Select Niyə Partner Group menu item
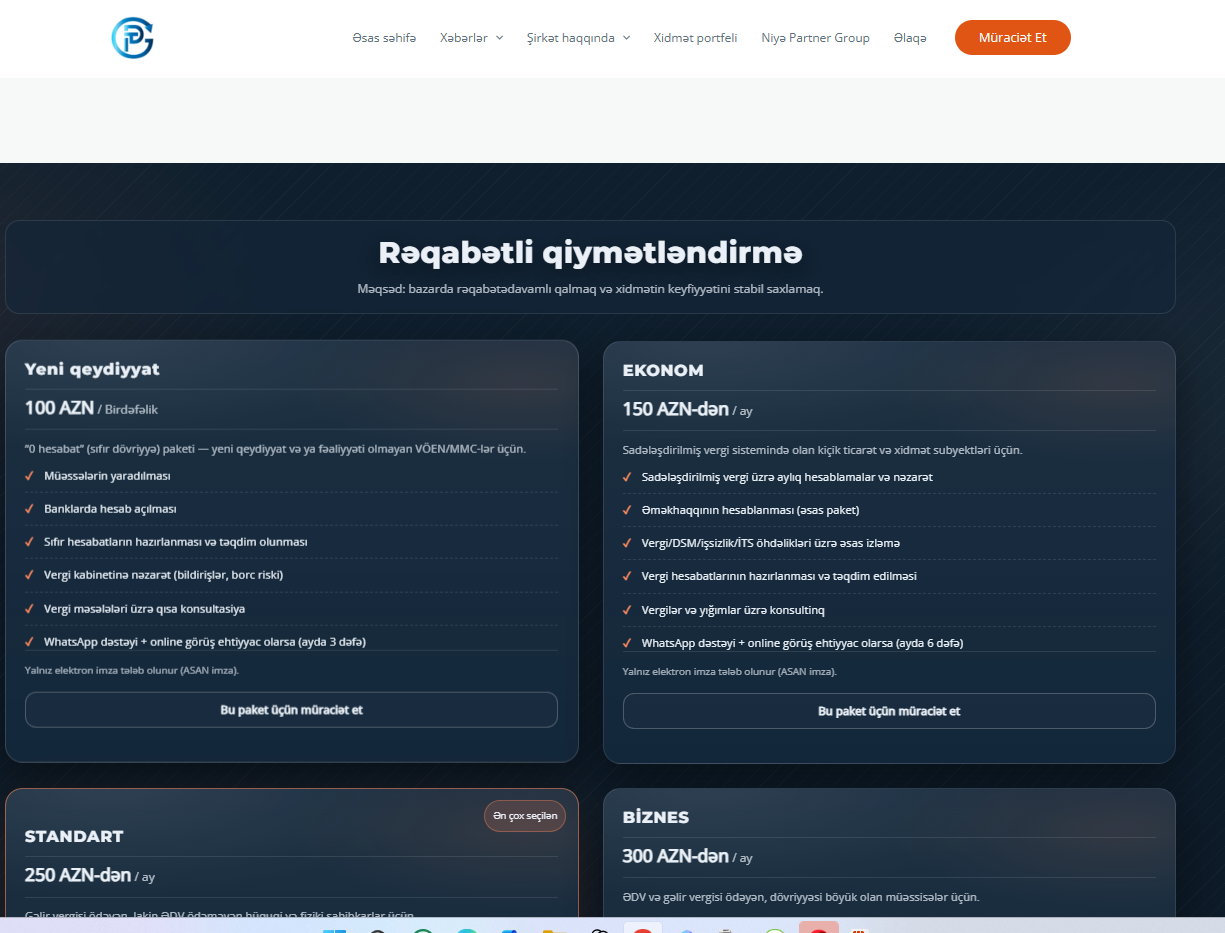This screenshot has width=1225, height=933. coord(815,38)
